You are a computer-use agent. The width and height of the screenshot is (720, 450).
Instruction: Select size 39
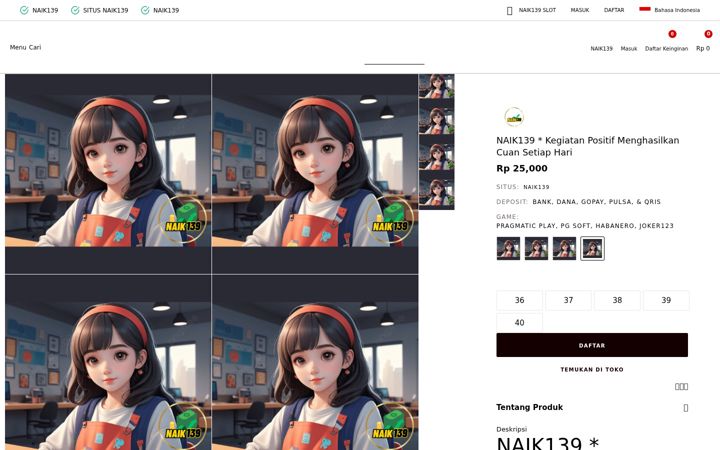pyautogui.click(x=666, y=300)
